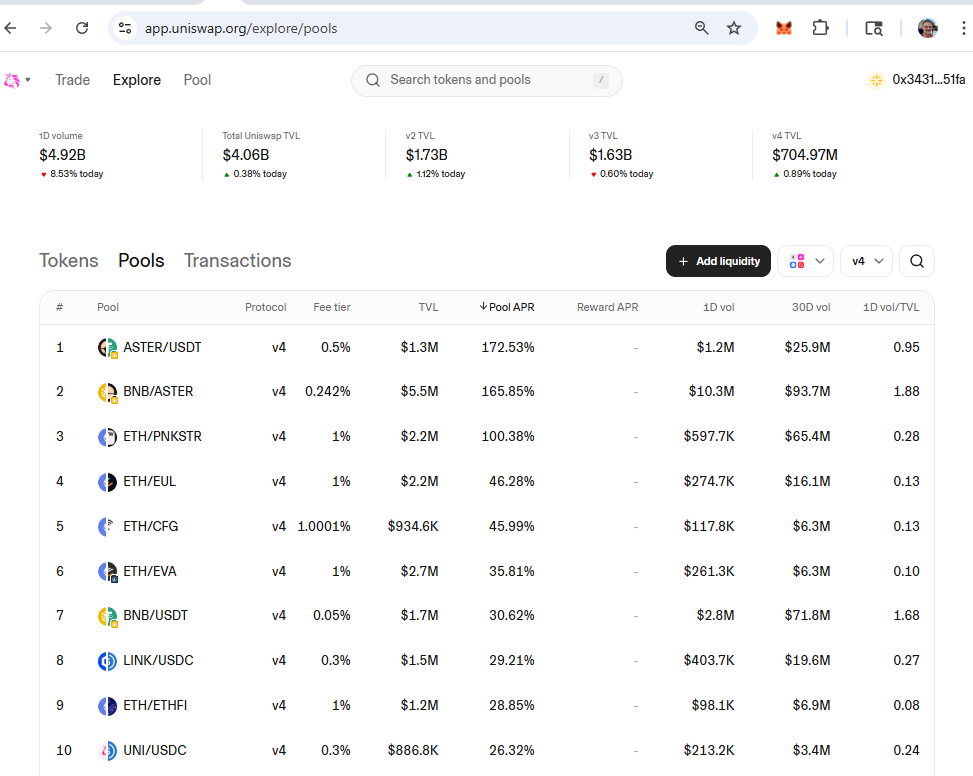Viewport: 973px width, 776px height.
Task: Click the ASTER/USDT pool token icon
Action: (x=107, y=348)
